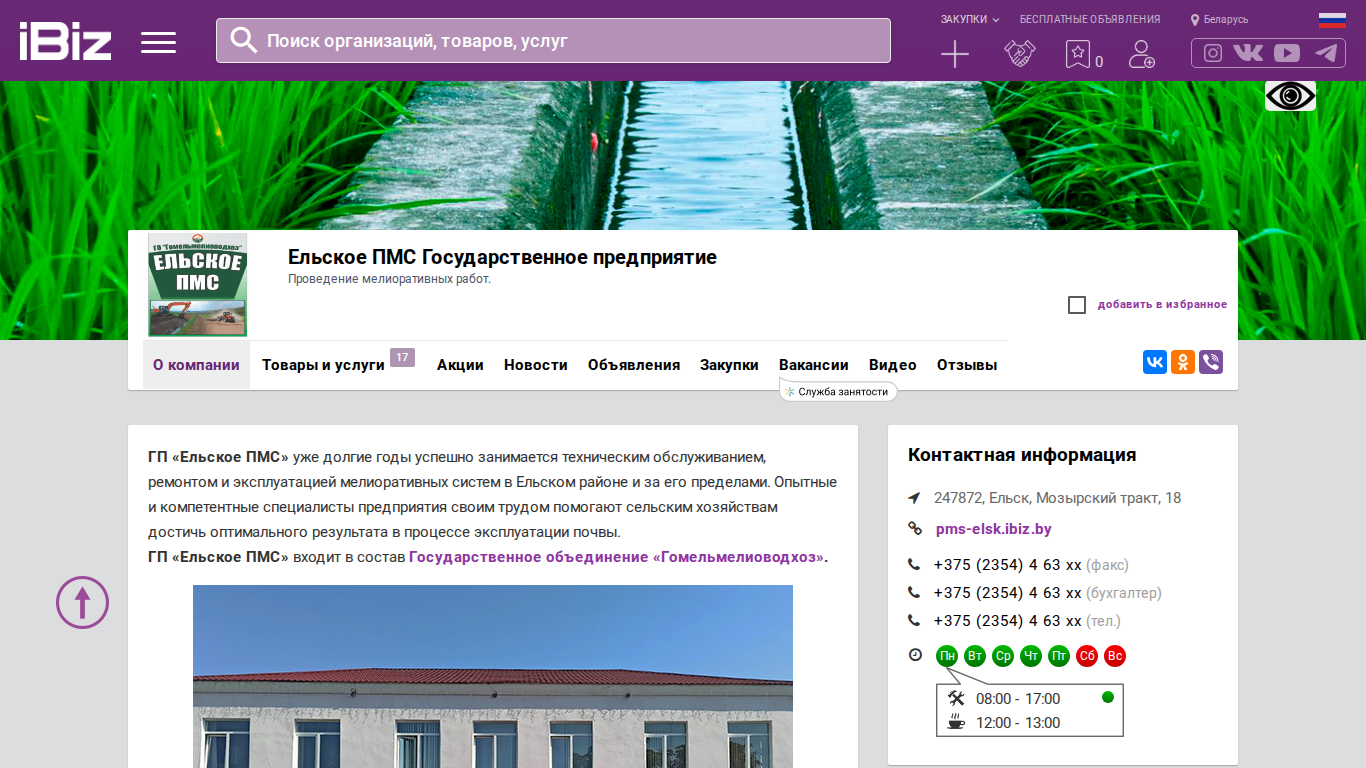Reveal the fax phone number

click(1008, 565)
